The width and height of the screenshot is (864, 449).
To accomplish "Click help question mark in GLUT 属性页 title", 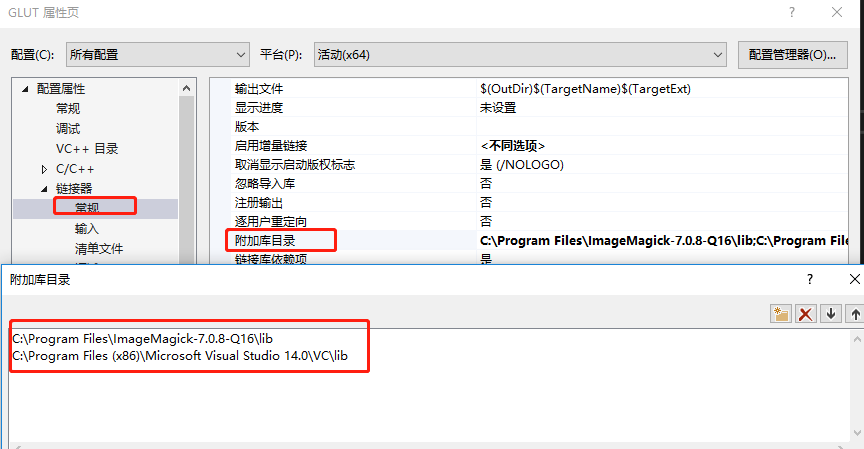I will [x=792, y=12].
